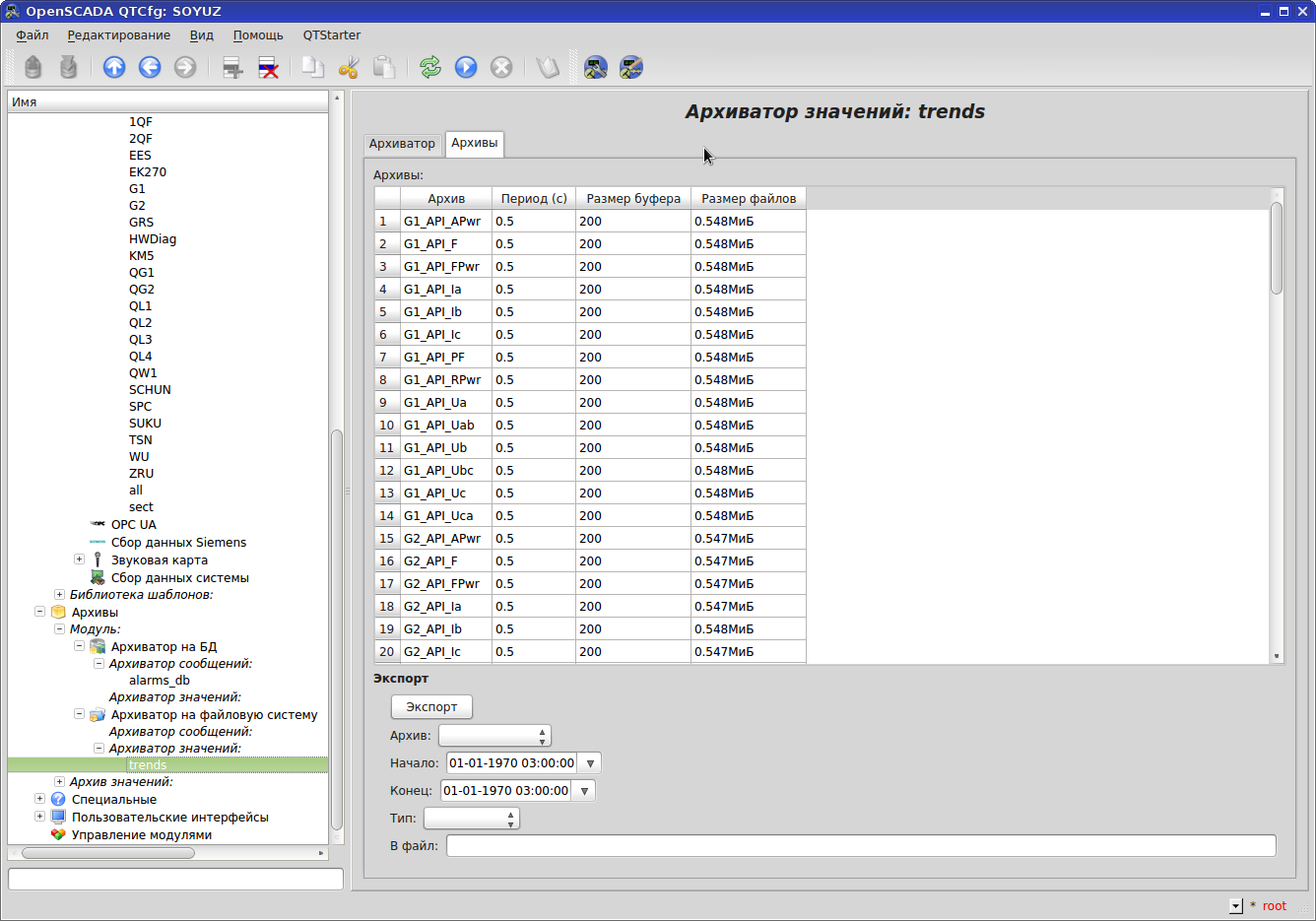Open the Архив export combo box
The image size is (1316, 921).
coord(493,736)
